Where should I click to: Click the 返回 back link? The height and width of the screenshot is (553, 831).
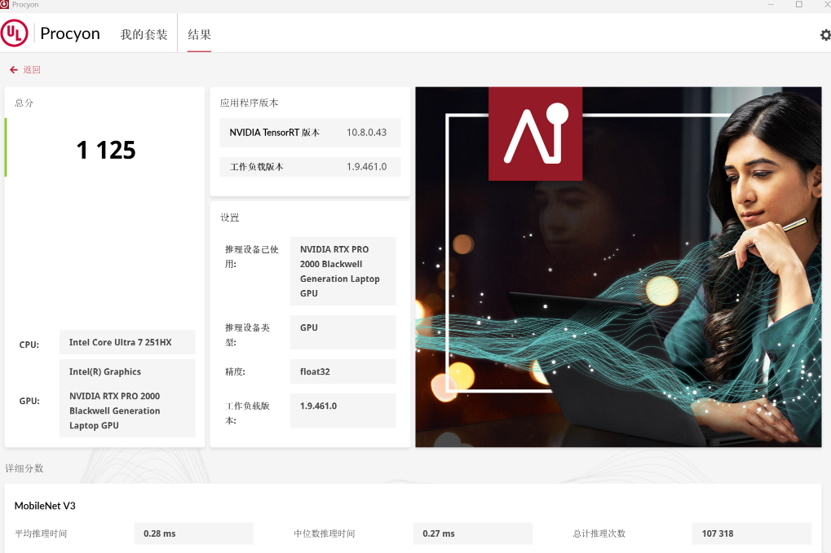coord(32,69)
